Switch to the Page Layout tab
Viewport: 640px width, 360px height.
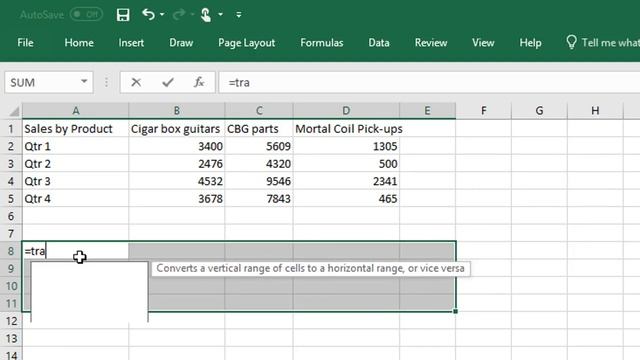247,42
